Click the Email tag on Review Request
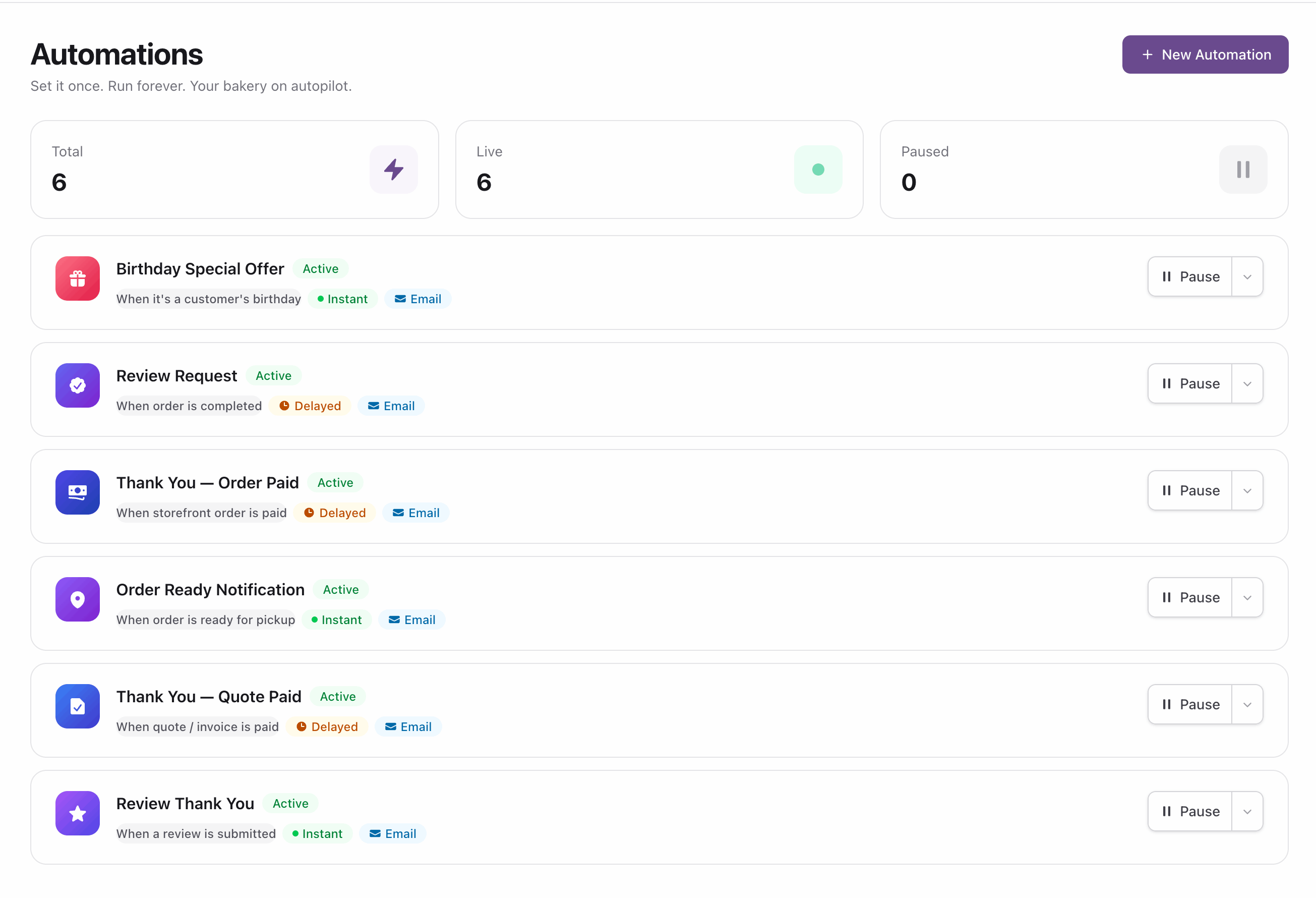1316x898 pixels. (391, 406)
